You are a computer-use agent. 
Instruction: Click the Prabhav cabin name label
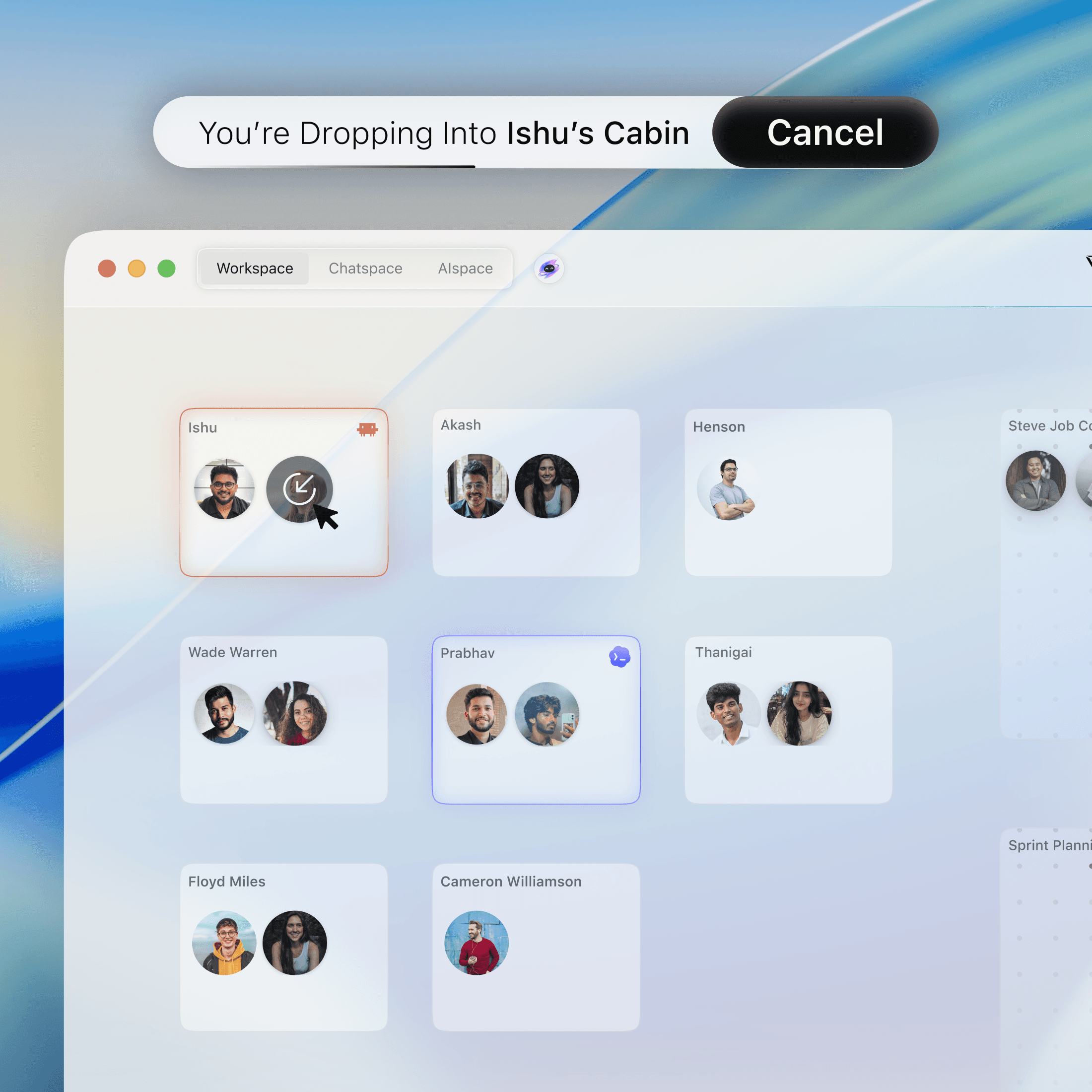468,653
